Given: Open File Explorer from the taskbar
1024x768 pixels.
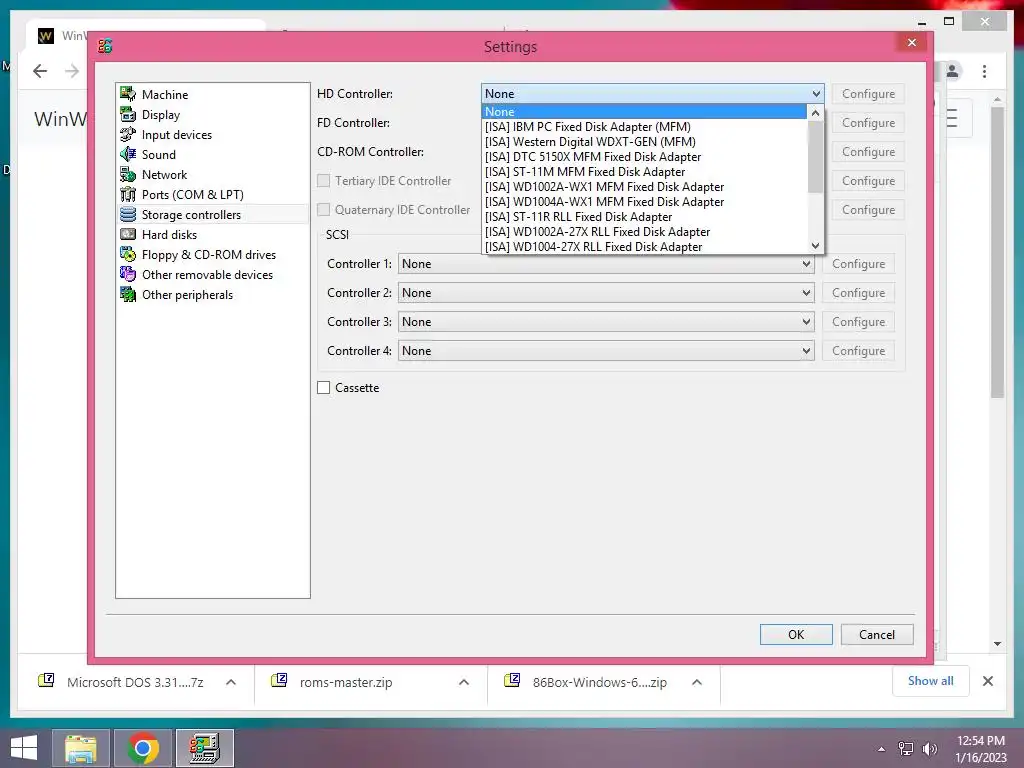Looking at the screenshot, I should [x=80, y=748].
